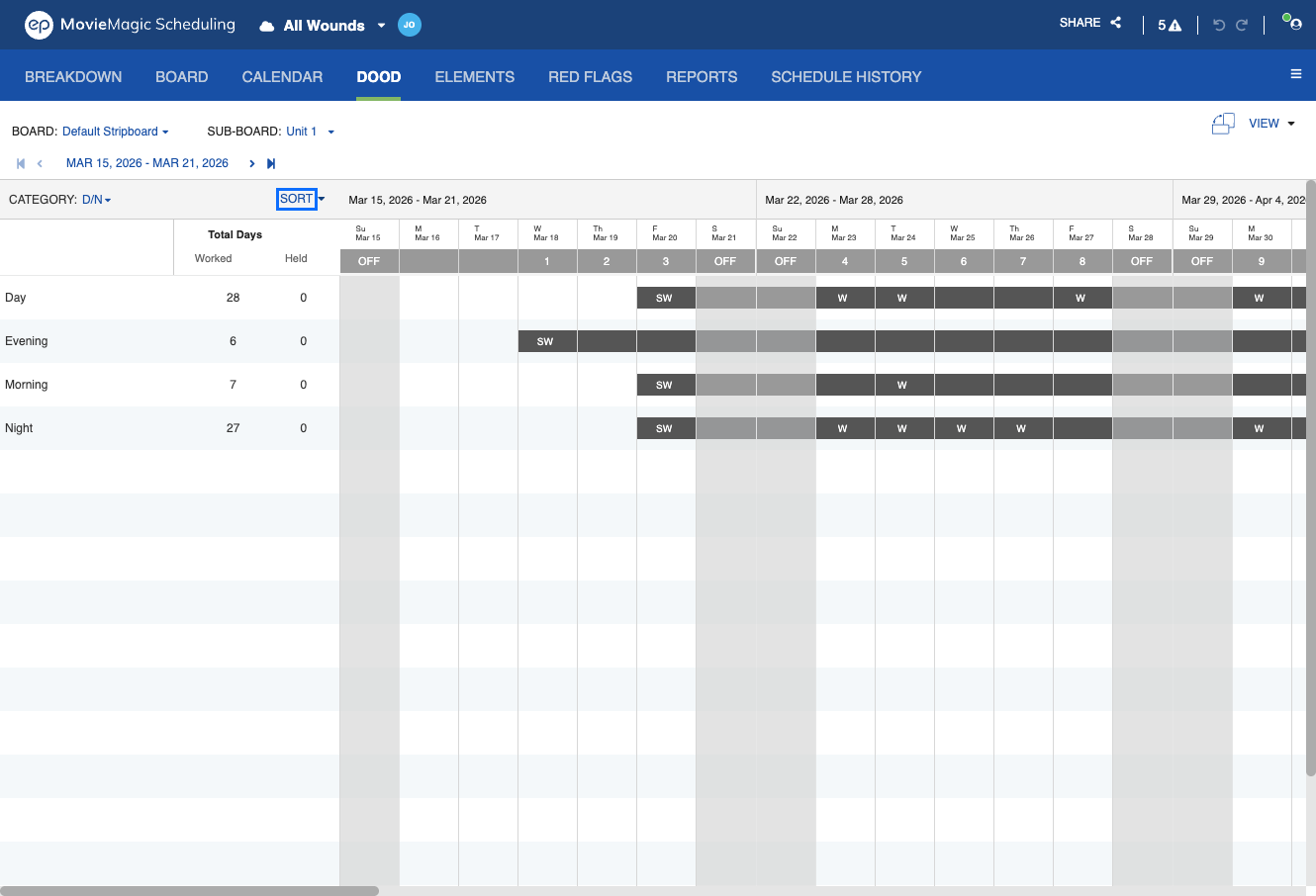Open the SCHEDULE HISTORY tab
The height and width of the screenshot is (896, 1316).
pos(846,77)
